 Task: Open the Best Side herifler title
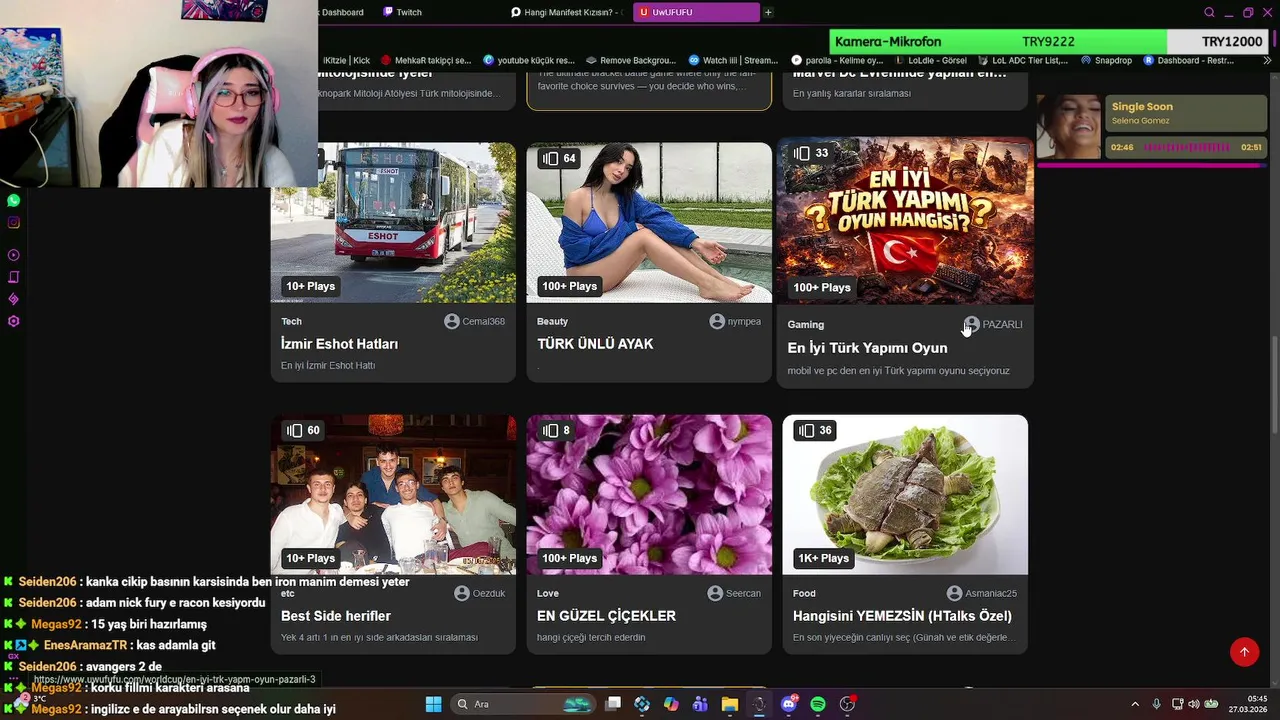(336, 616)
